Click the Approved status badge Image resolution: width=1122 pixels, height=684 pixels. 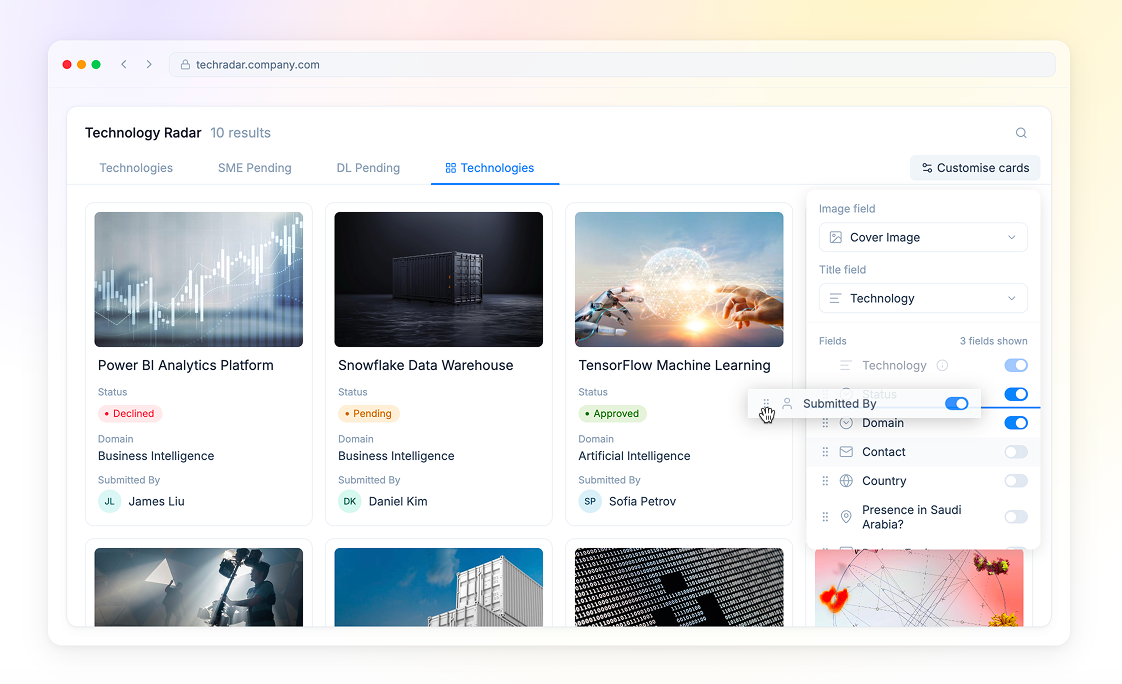(613, 414)
